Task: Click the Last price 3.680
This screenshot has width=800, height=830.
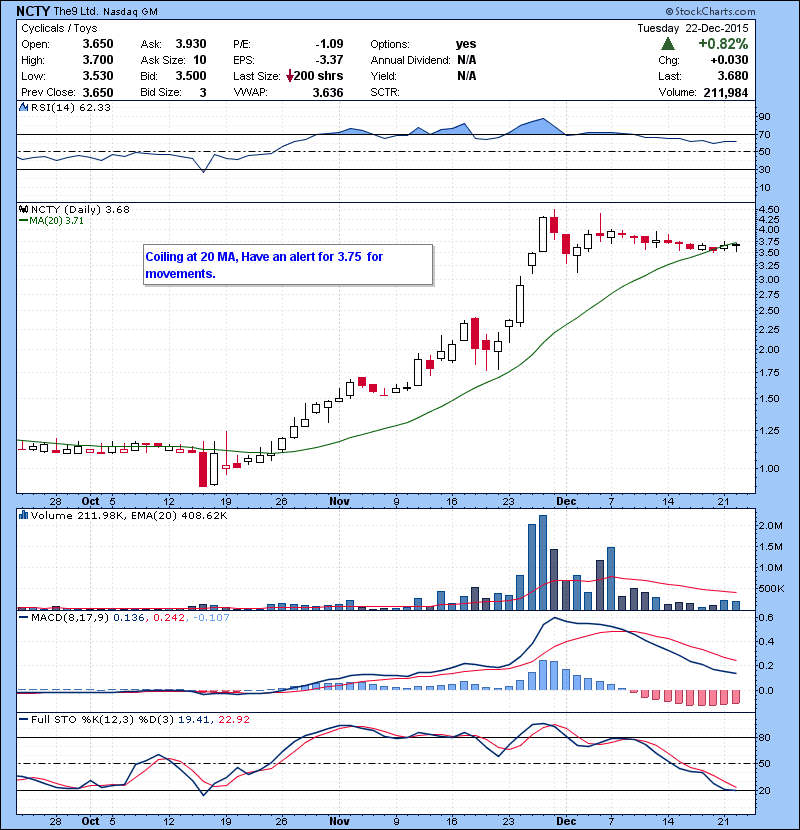Action: tap(733, 76)
